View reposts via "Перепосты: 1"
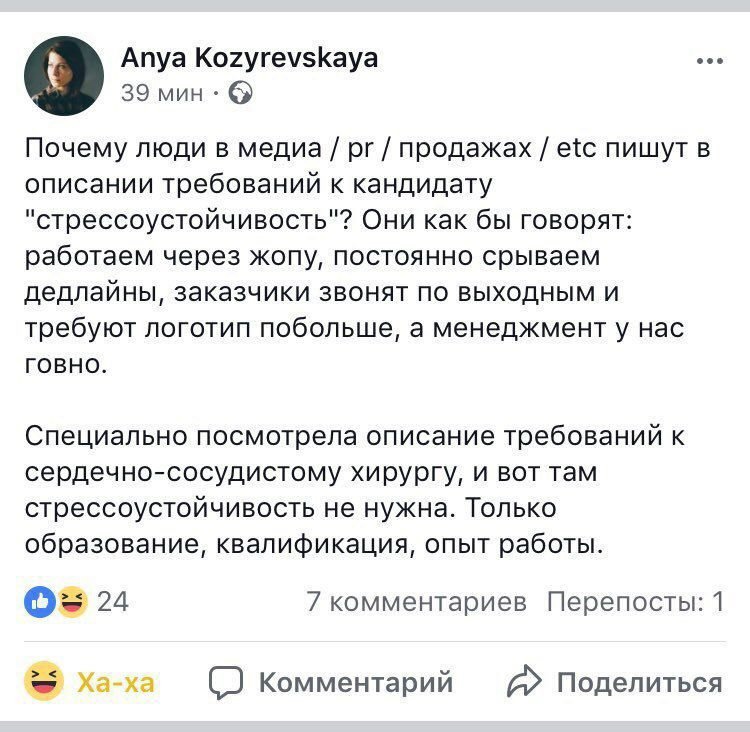The image size is (750, 732). [635, 601]
